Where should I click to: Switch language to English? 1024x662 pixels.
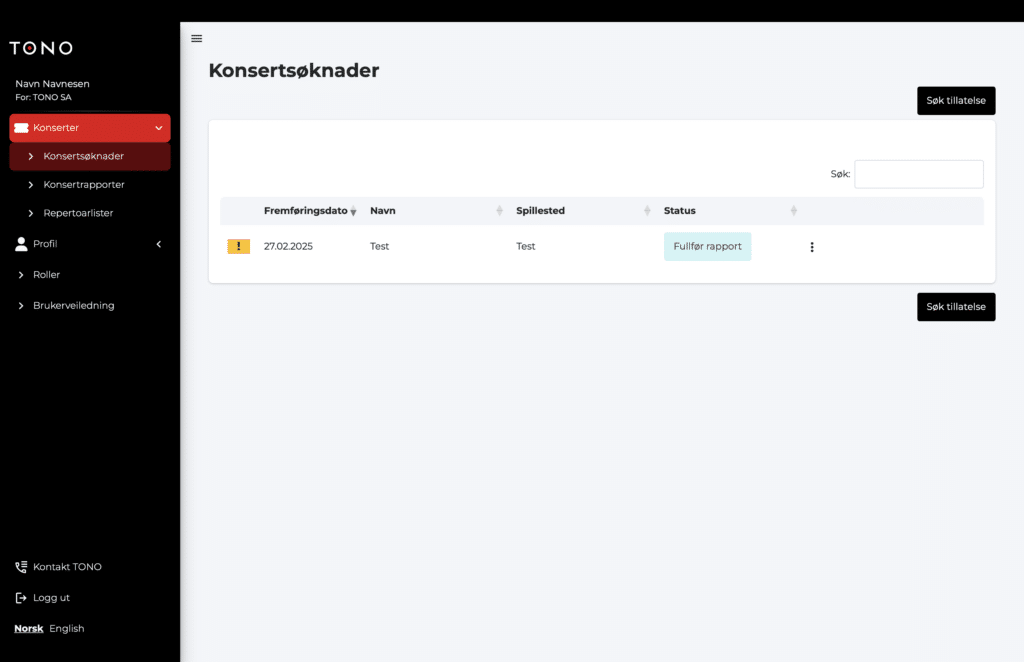pos(67,628)
